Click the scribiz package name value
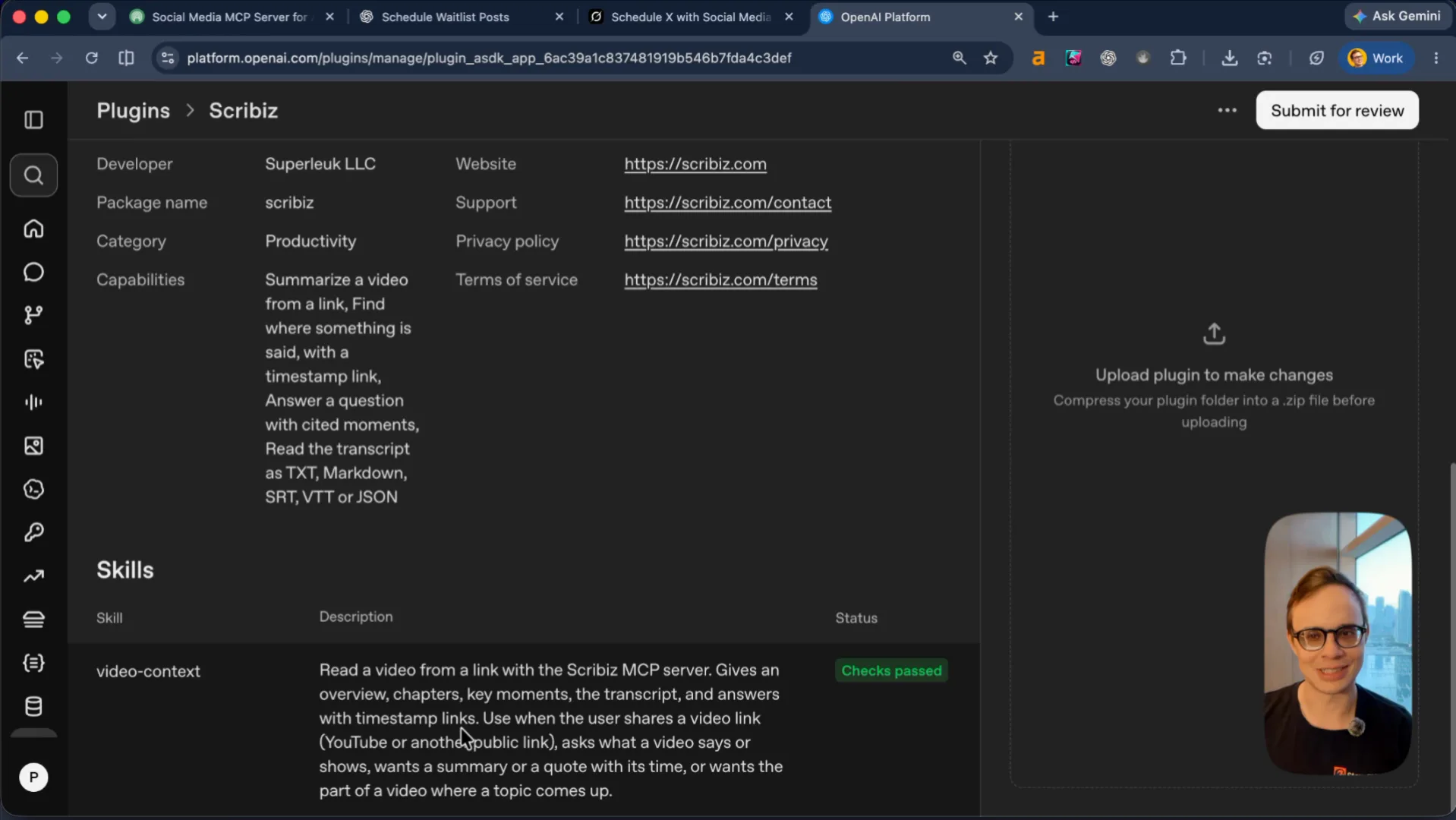 (289, 203)
